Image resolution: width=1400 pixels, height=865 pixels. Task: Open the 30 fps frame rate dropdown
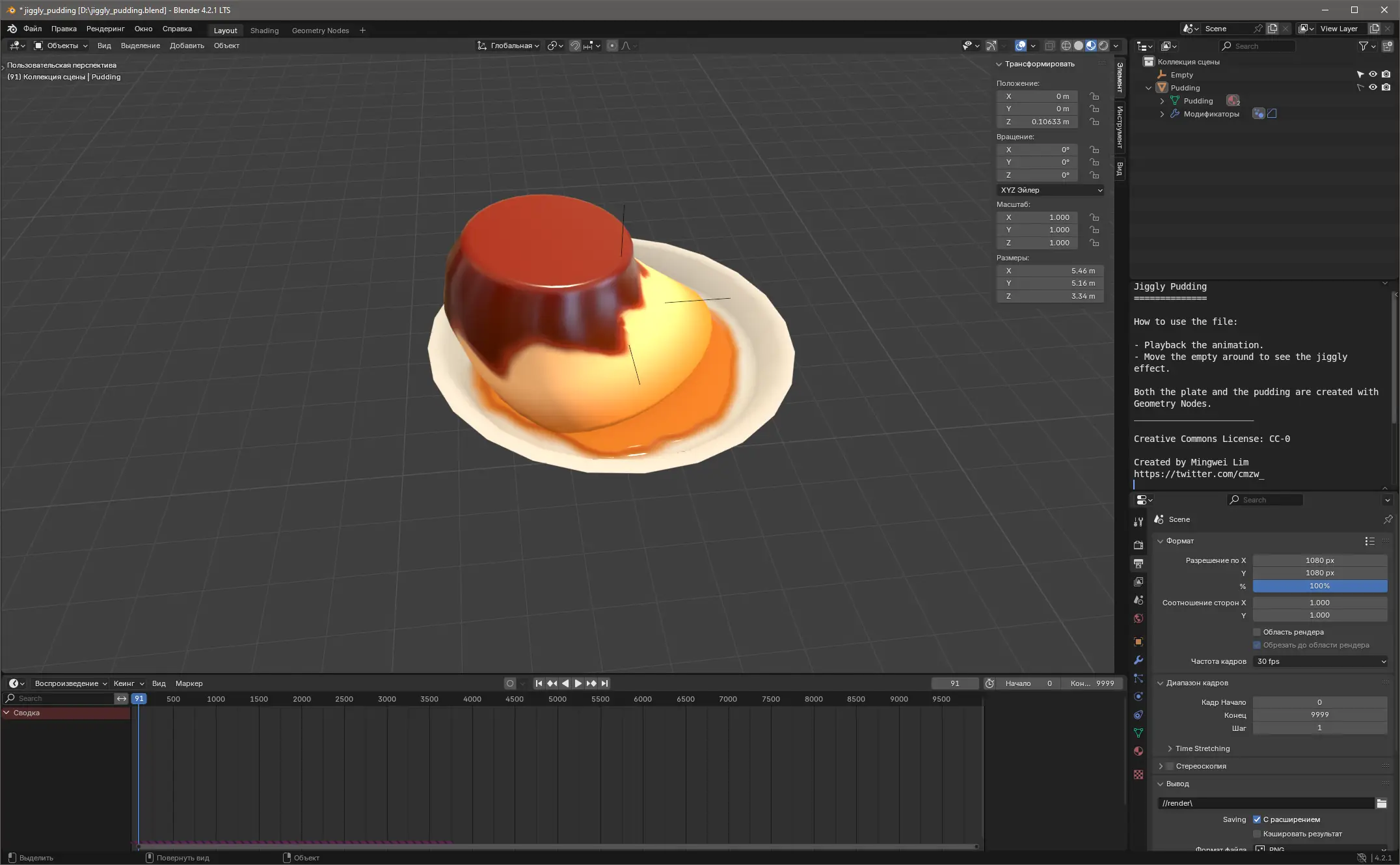(x=1320, y=661)
